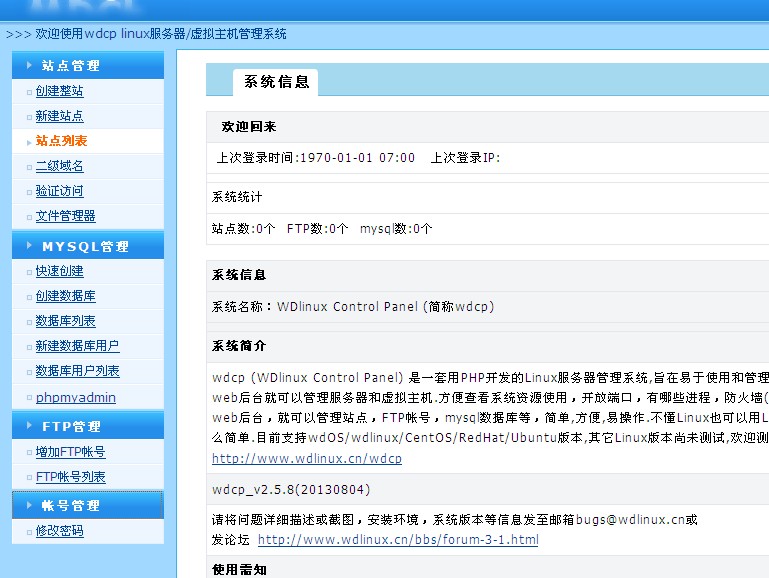Viewport: 769px width, 578px height.
Task: Collapse the 站点管理 section arrow
Action: tap(29, 66)
